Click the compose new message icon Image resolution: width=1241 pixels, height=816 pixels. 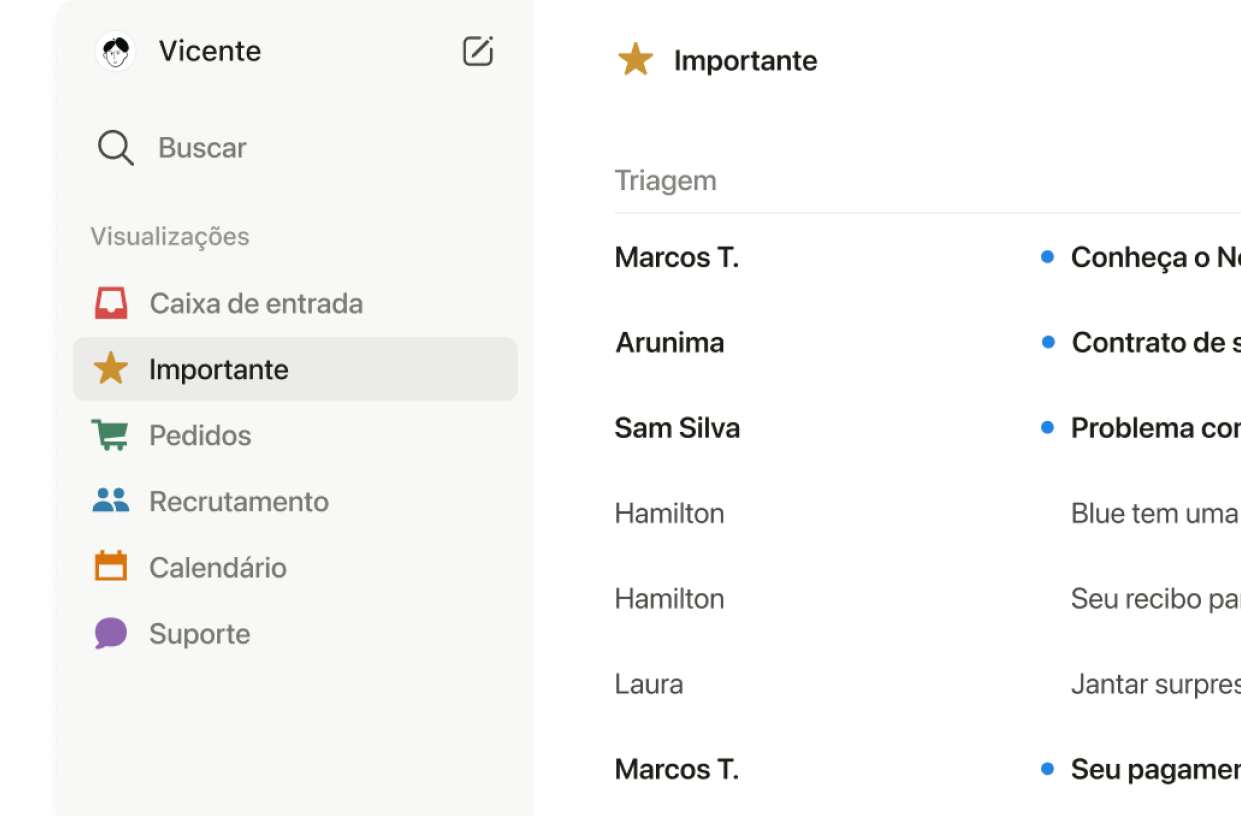pyautogui.click(x=478, y=51)
